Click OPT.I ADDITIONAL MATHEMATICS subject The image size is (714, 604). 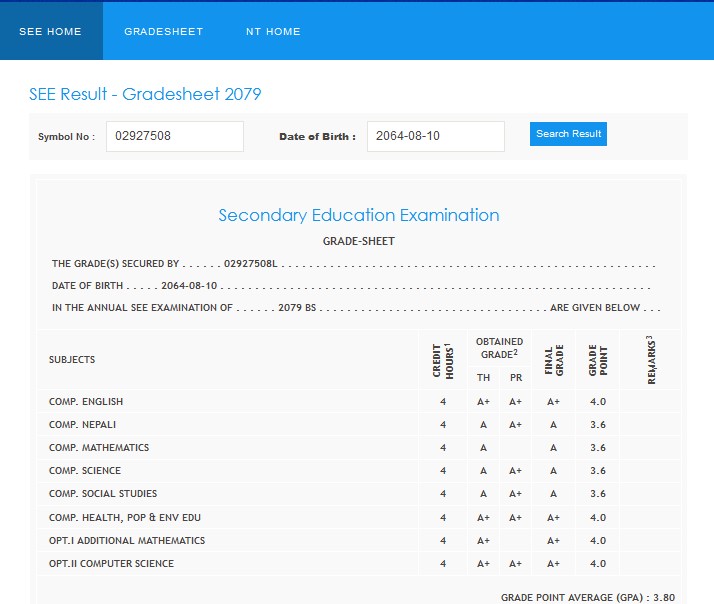[127, 541]
